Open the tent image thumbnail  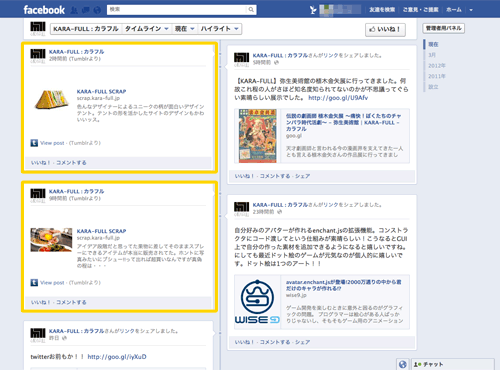click(51, 99)
